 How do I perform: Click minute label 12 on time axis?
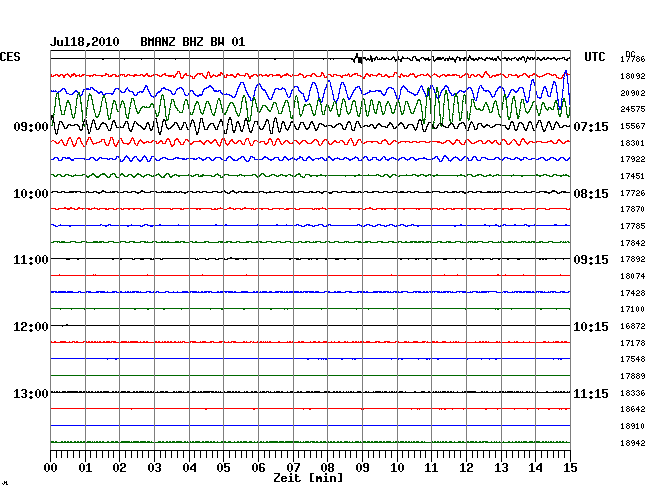pyautogui.click(x=466, y=468)
